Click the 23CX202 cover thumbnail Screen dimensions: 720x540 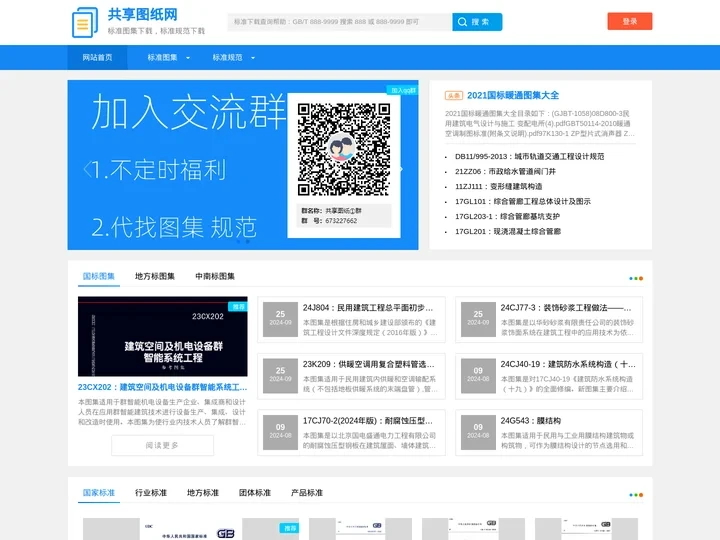click(163, 337)
